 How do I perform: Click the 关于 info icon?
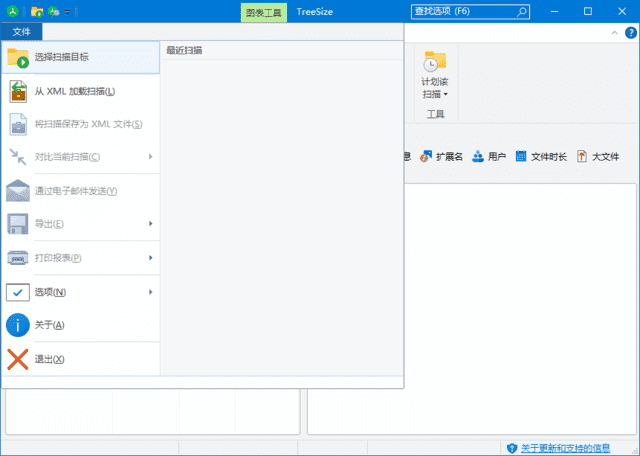coord(19,325)
